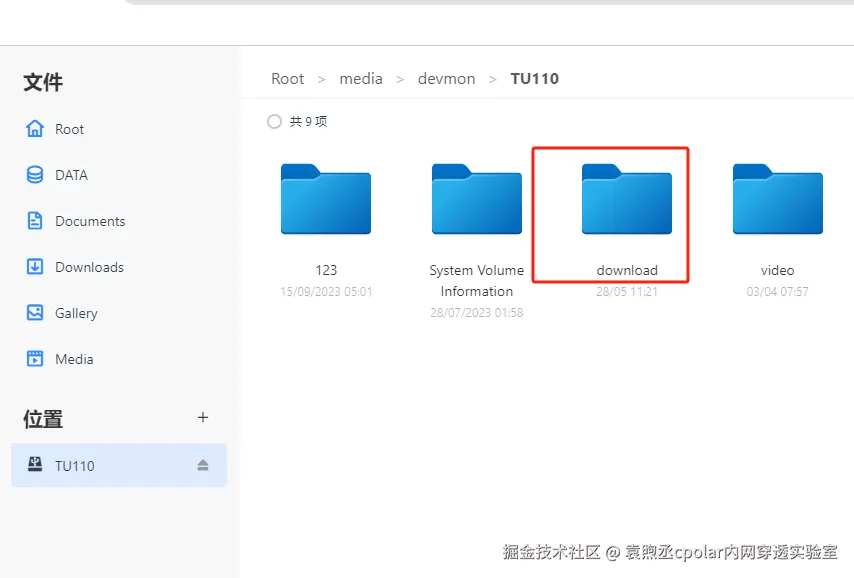Select Downloads label in sidebar
854x578 pixels.
coord(89,267)
